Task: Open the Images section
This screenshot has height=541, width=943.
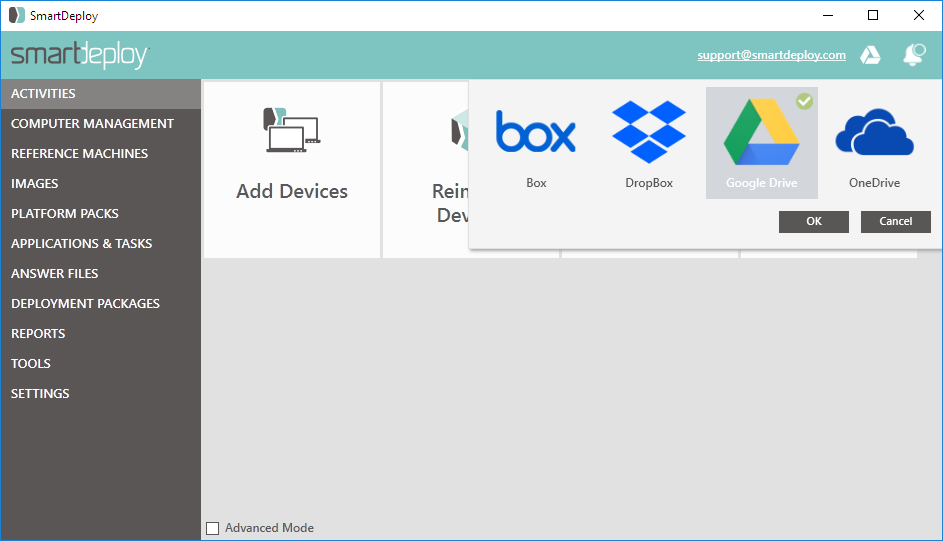Action: pos(100,184)
